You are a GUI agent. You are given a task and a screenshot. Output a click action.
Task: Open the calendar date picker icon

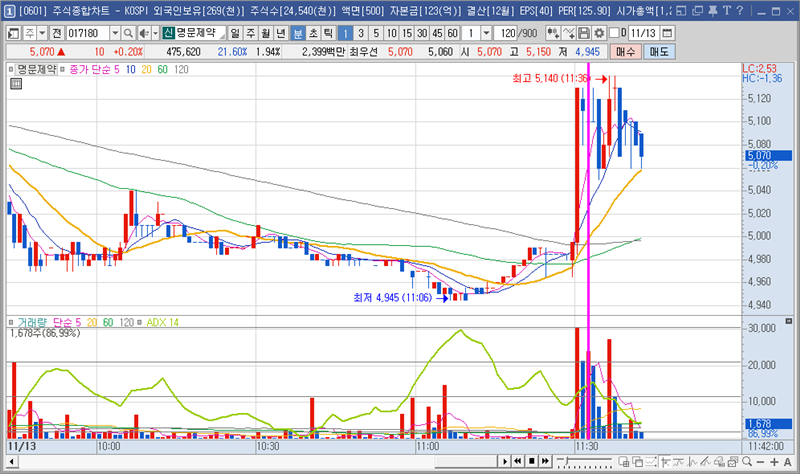pyautogui.click(x=668, y=33)
